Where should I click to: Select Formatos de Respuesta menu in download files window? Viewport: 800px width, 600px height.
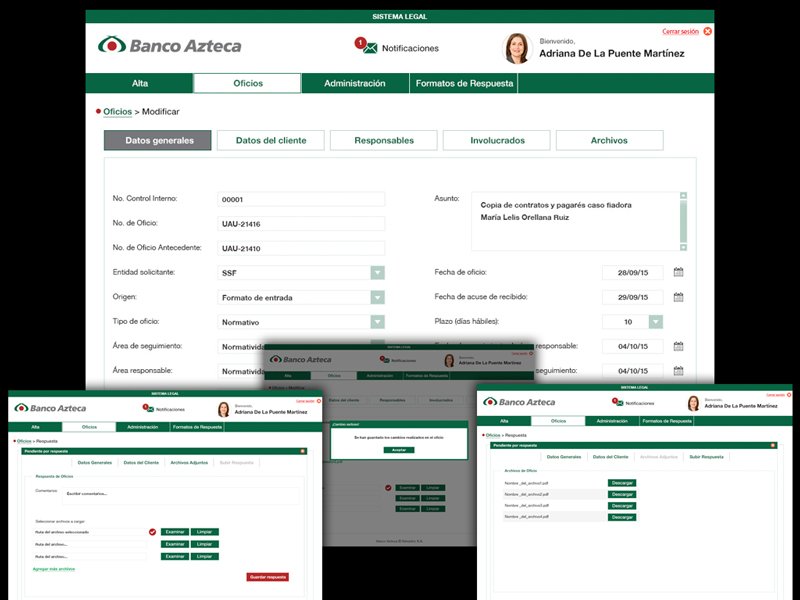[x=667, y=421]
